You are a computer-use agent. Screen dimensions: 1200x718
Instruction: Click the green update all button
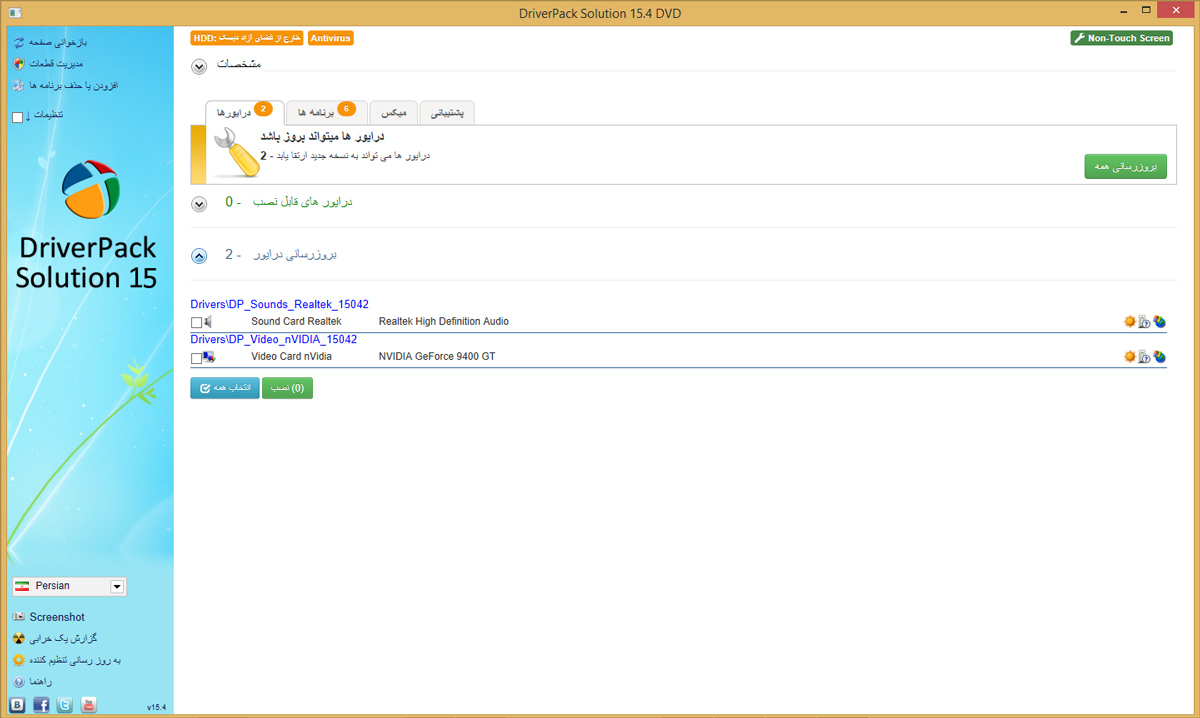[x=1125, y=167]
